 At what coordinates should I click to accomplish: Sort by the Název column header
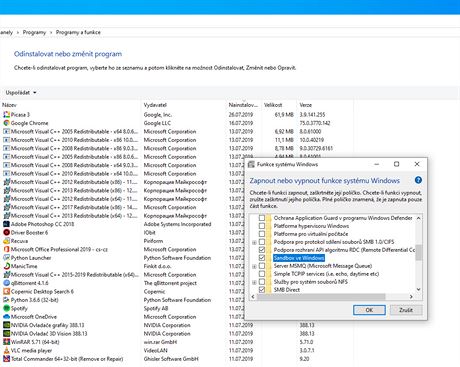click(9, 105)
